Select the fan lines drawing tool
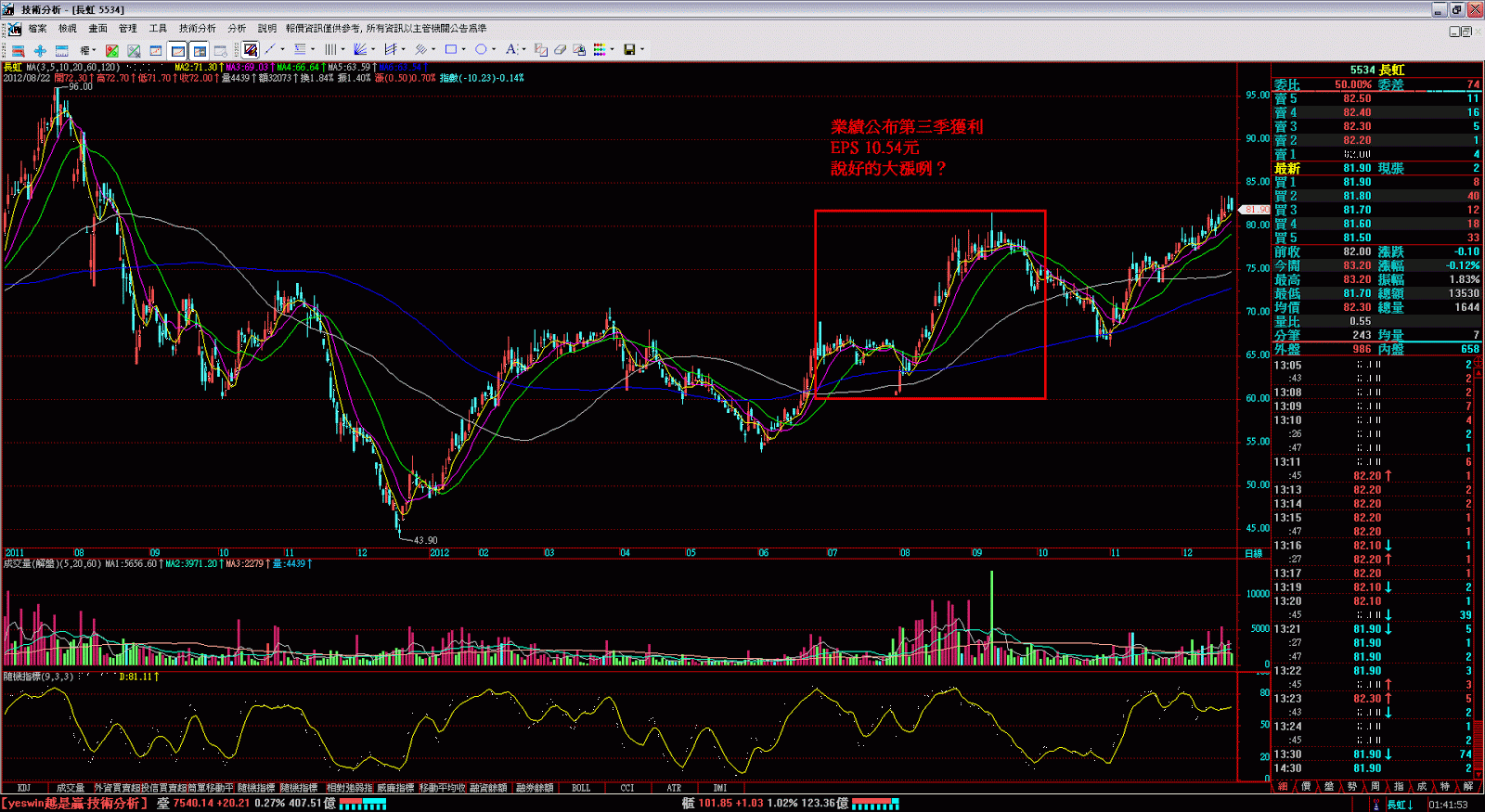The image size is (1485, 812). pos(360,50)
